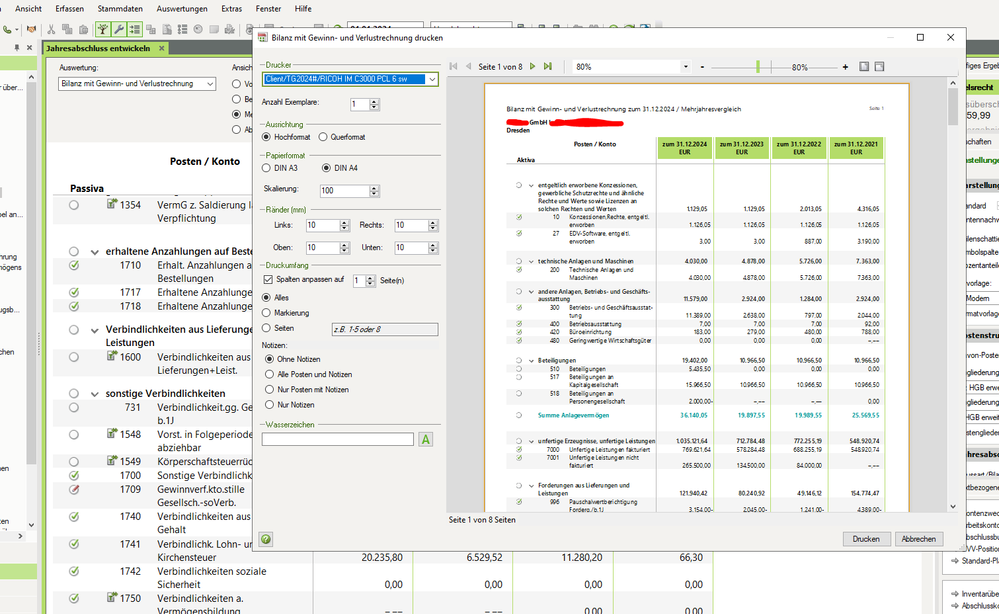Click the Seiten range input field
The height and width of the screenshot is (614, 999).
click(385, 329)
